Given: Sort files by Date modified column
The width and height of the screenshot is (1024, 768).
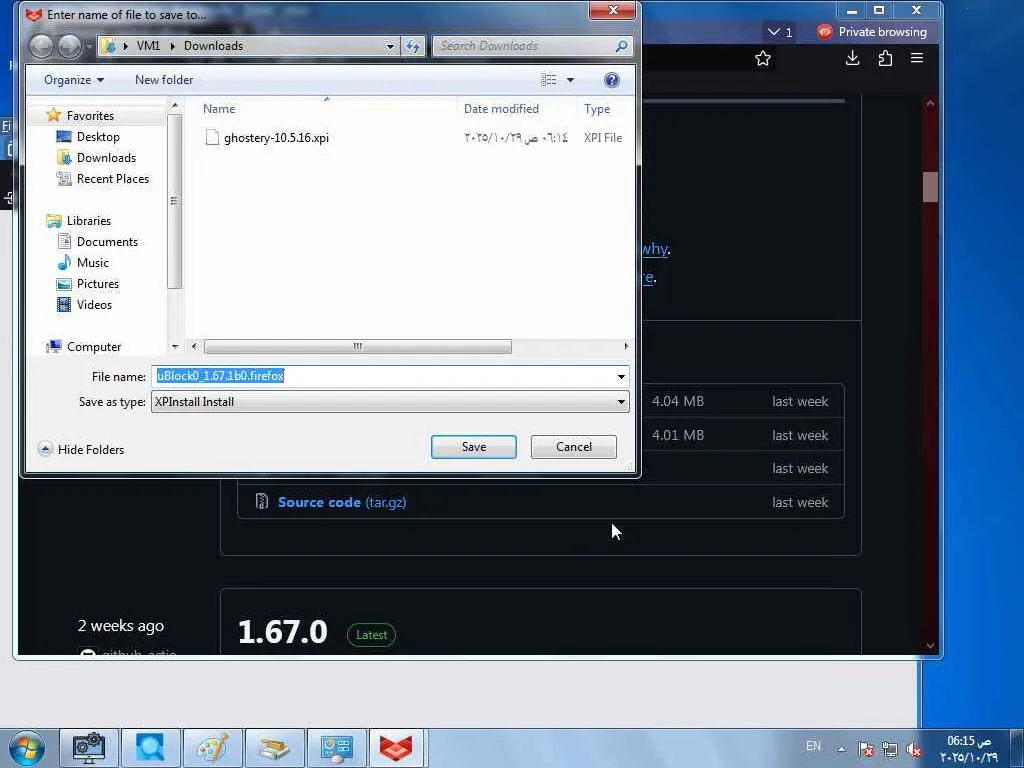Looking at the screenshot, I should (501, 109).
